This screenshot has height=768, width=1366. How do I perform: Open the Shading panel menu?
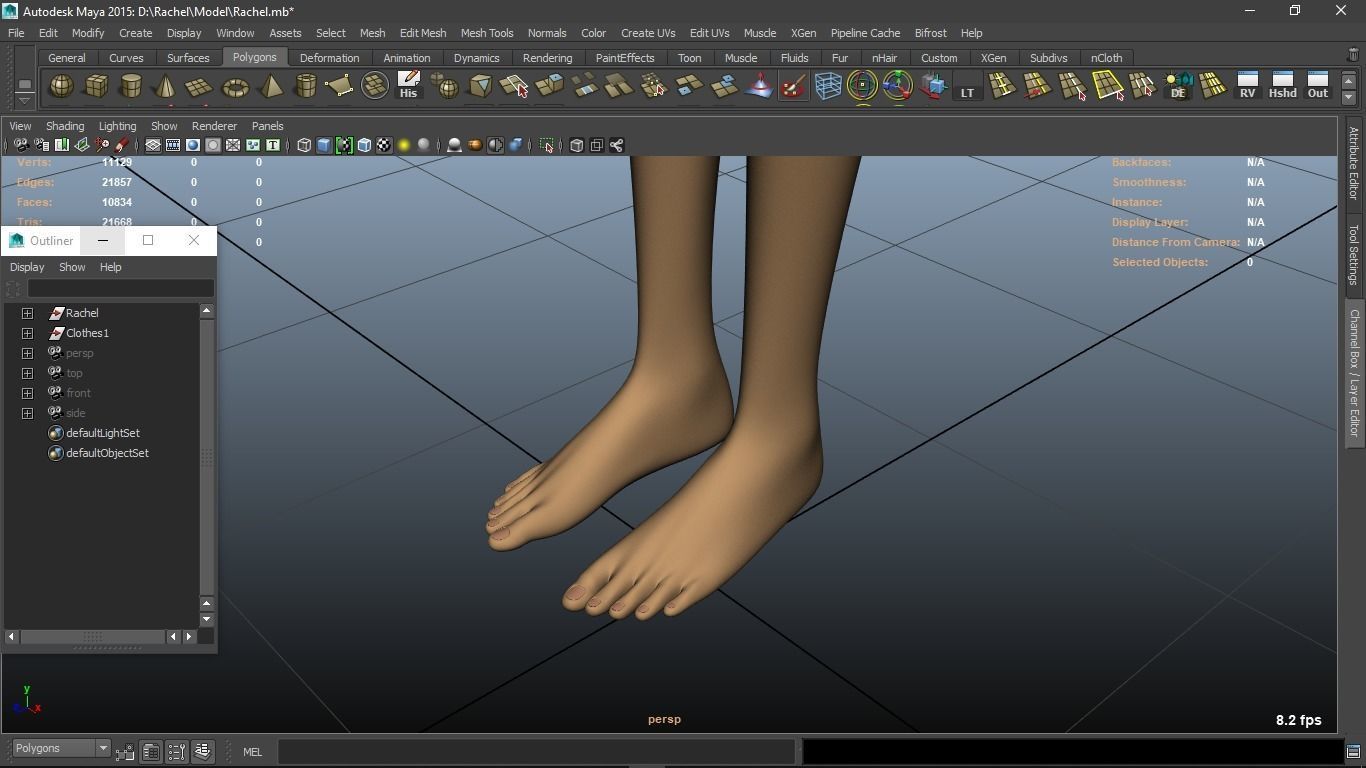click(65, 126)
